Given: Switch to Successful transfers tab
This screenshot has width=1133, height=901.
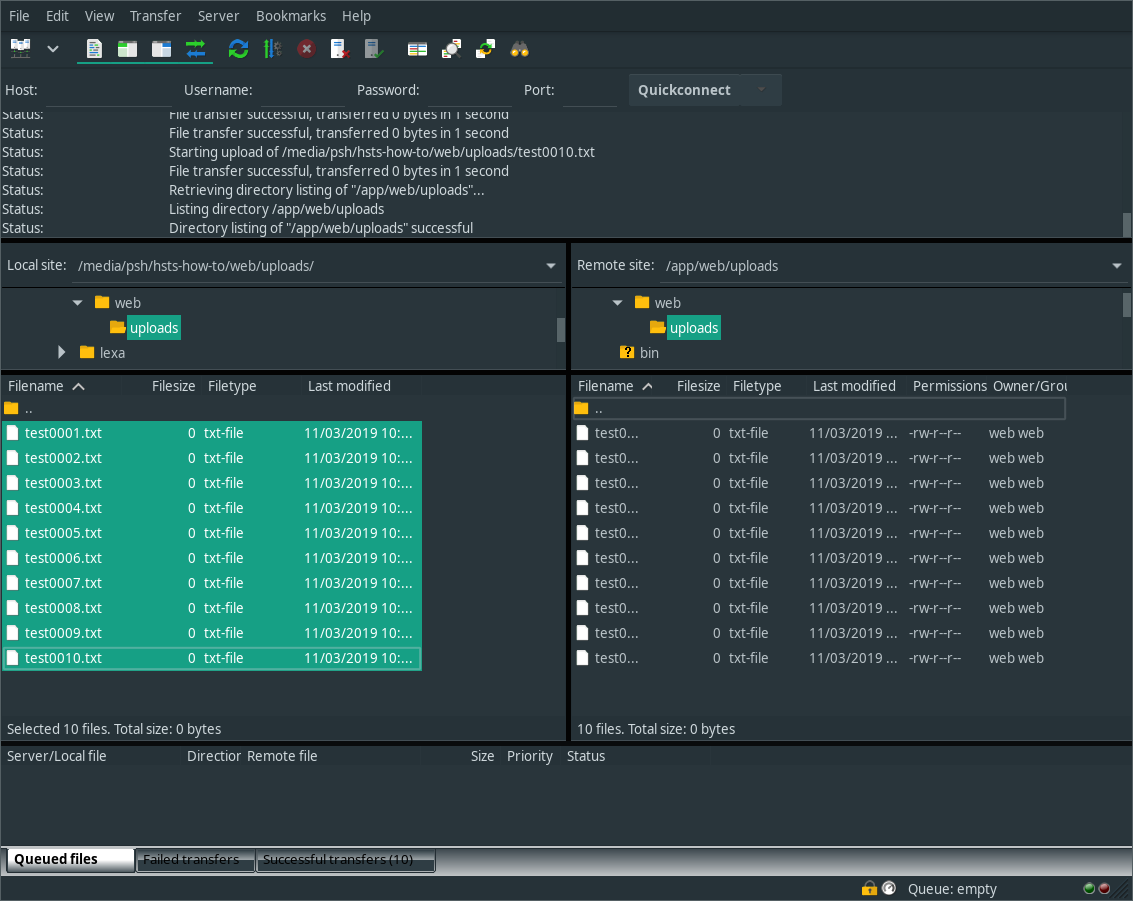Looking at the screenshot, I should click(345, 860).
